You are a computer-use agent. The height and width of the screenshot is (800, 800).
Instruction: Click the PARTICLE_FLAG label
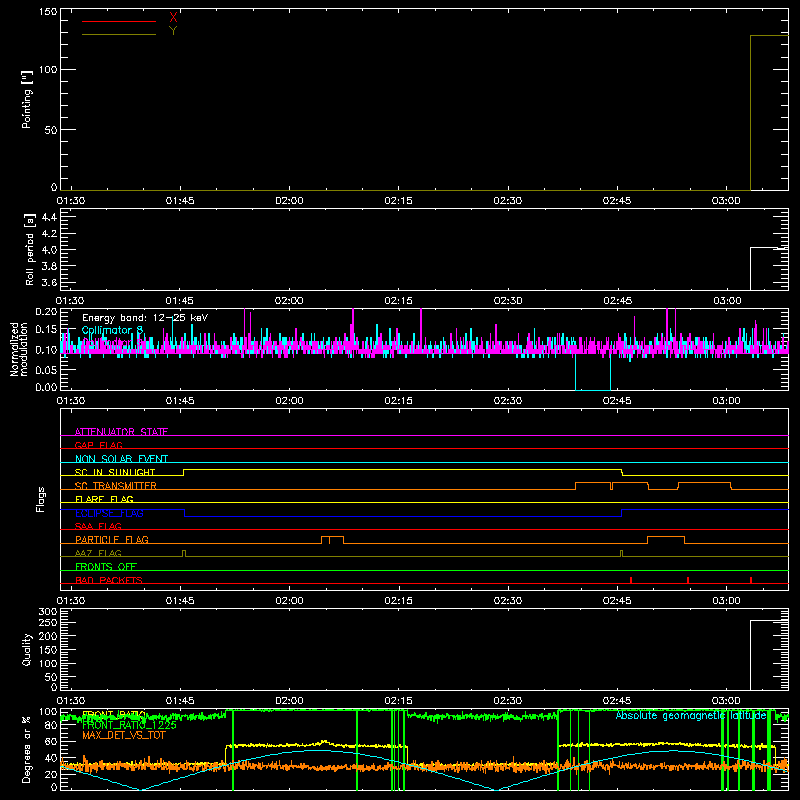tap(112, 539)
